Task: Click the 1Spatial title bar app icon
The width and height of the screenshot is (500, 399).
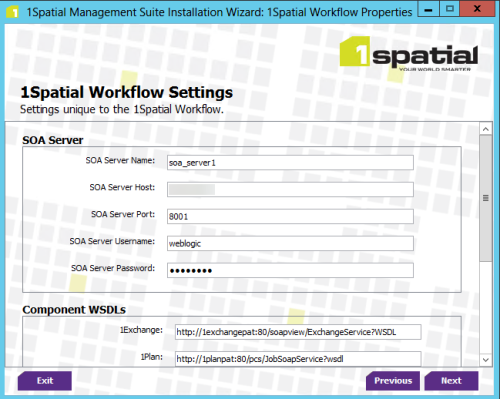Action: 12,12
